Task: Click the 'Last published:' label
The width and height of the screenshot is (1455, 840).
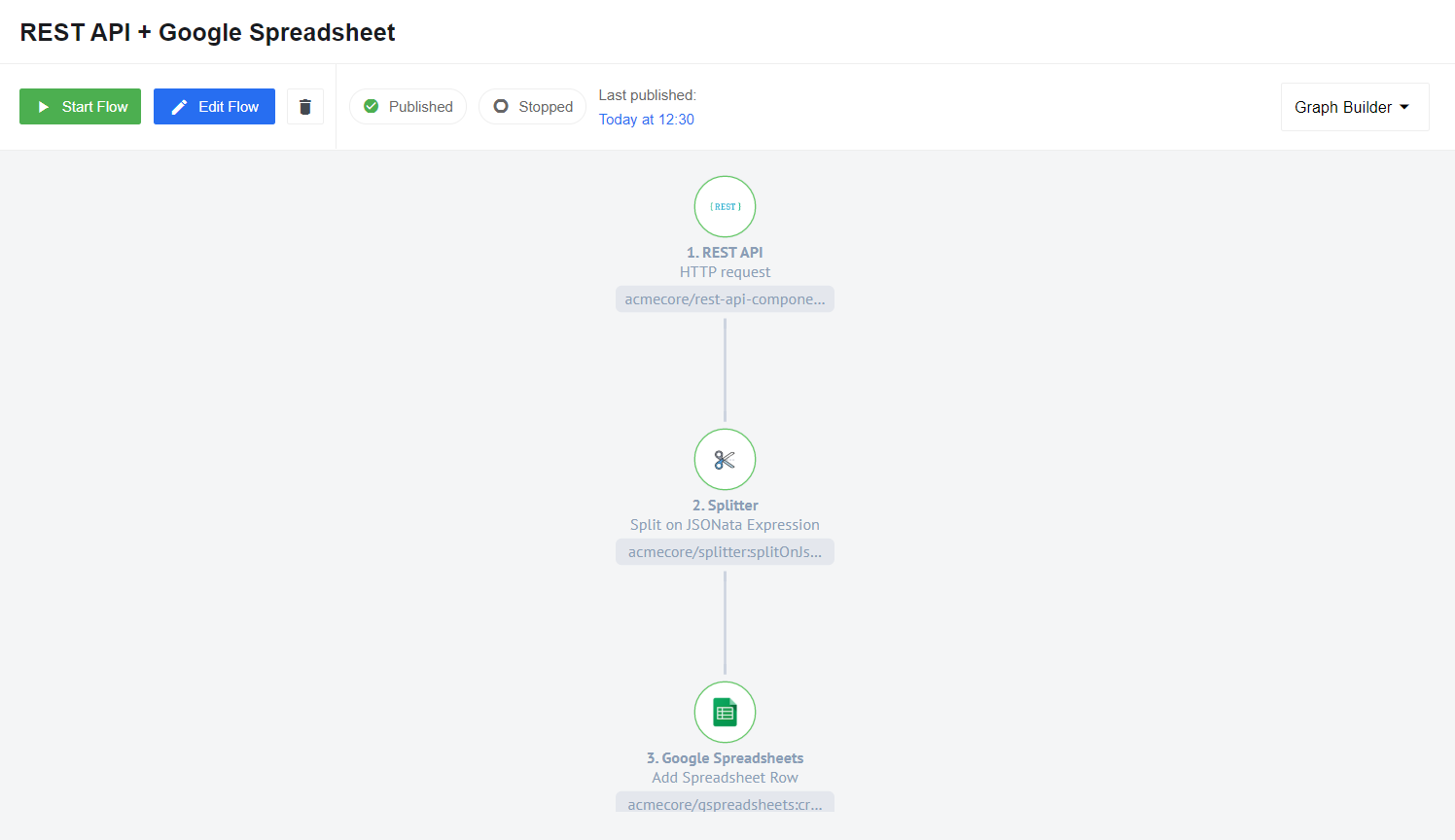Action: tap(648, 95)
